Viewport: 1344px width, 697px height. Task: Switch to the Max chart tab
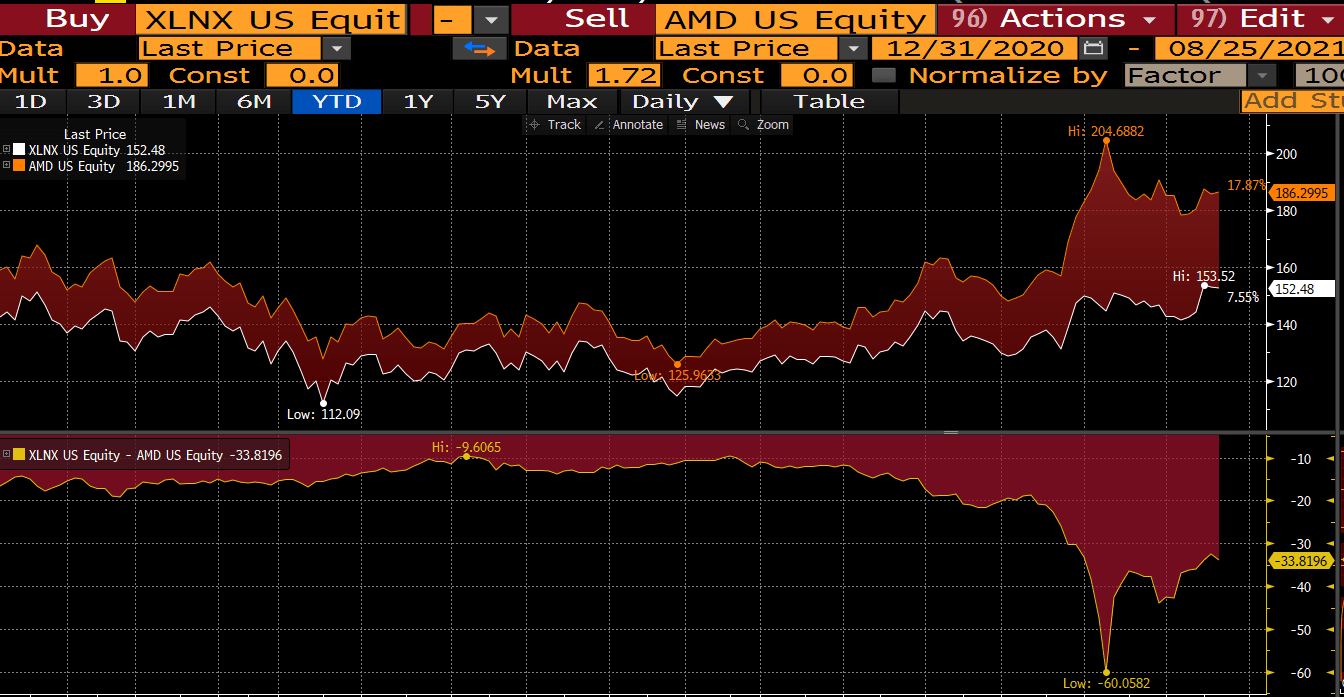click(x=570, y=100)
